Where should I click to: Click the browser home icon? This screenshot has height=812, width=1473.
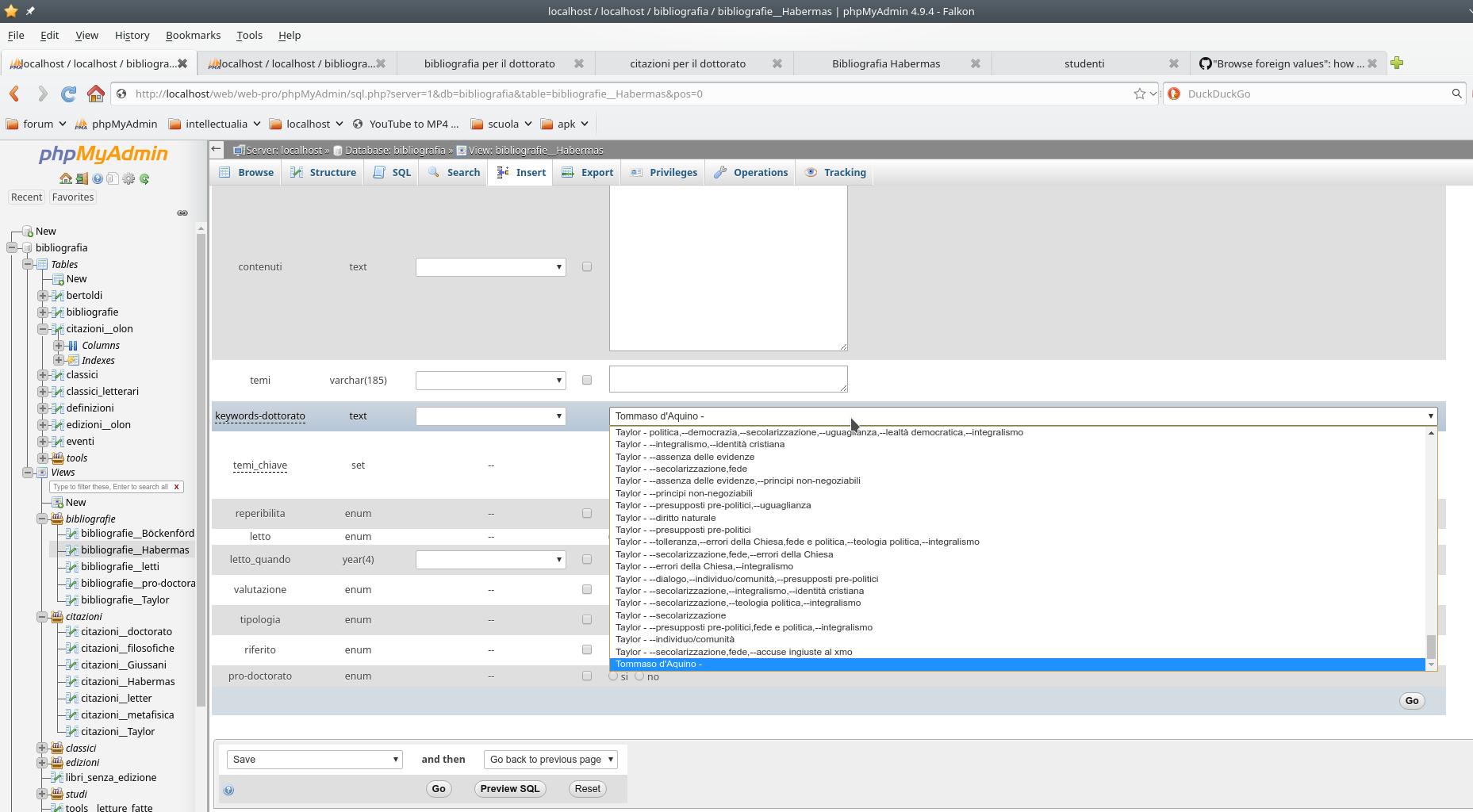point(95,94)
